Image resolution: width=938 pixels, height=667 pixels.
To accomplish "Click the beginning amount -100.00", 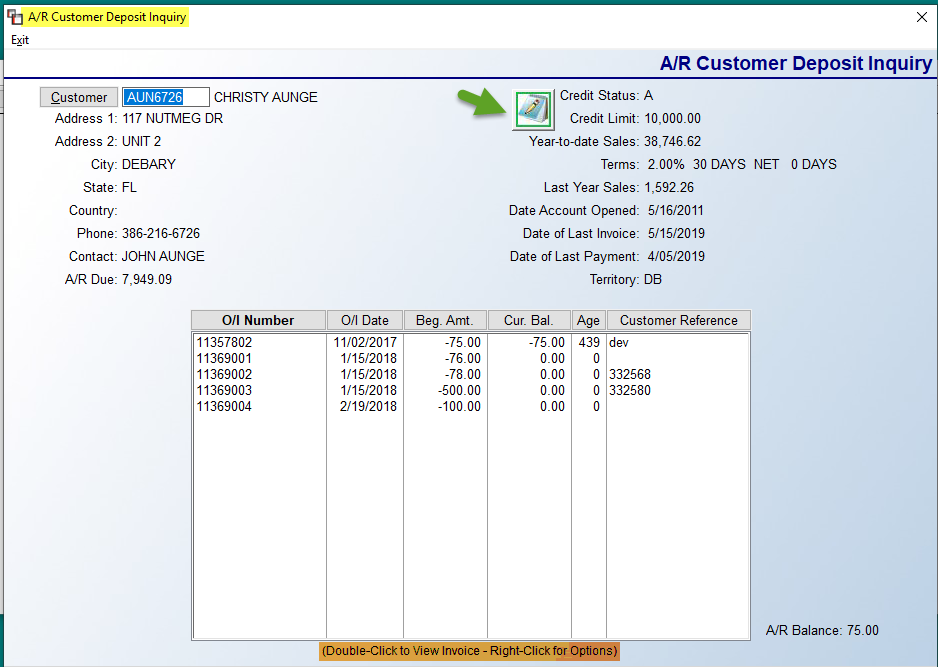I will 459,407.
